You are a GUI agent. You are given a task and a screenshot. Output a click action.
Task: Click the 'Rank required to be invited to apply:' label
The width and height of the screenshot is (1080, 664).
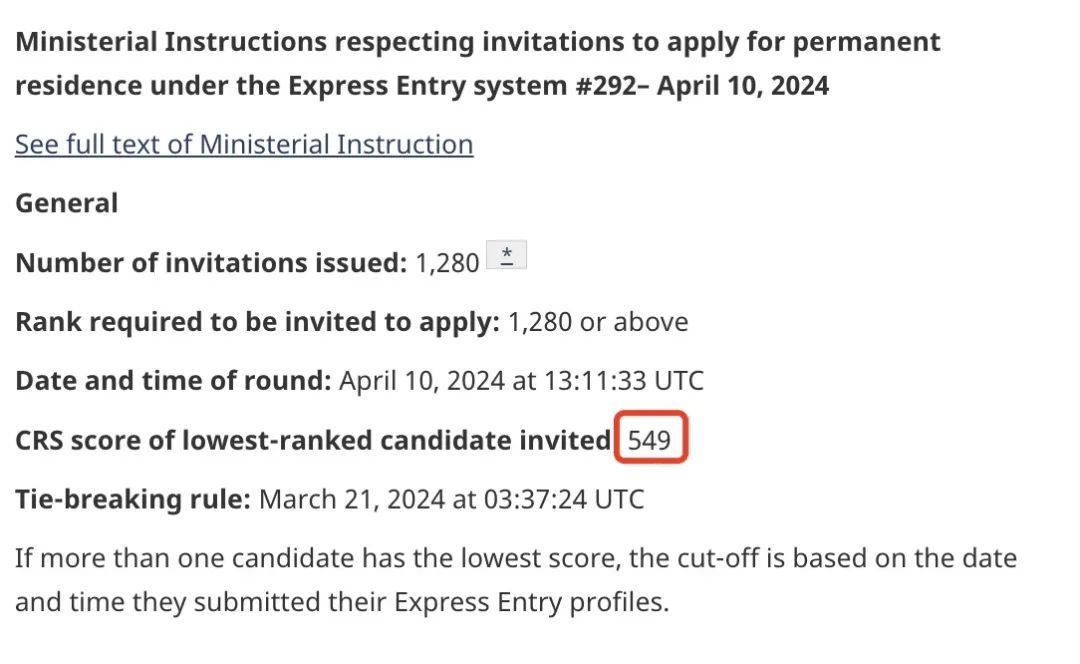[x=257, y=322]
